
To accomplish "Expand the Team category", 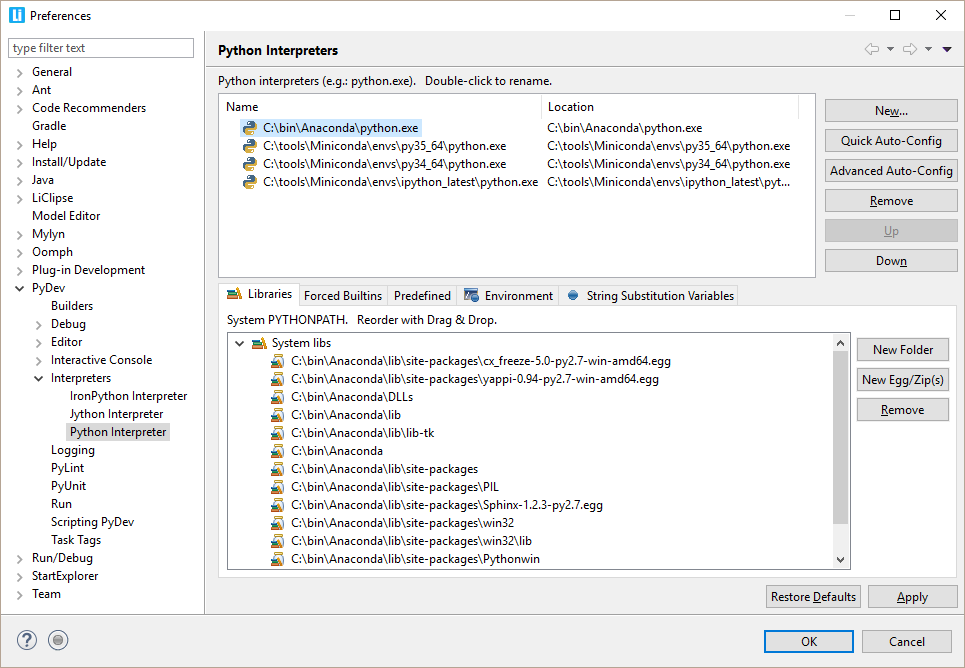I will (20, 595).
